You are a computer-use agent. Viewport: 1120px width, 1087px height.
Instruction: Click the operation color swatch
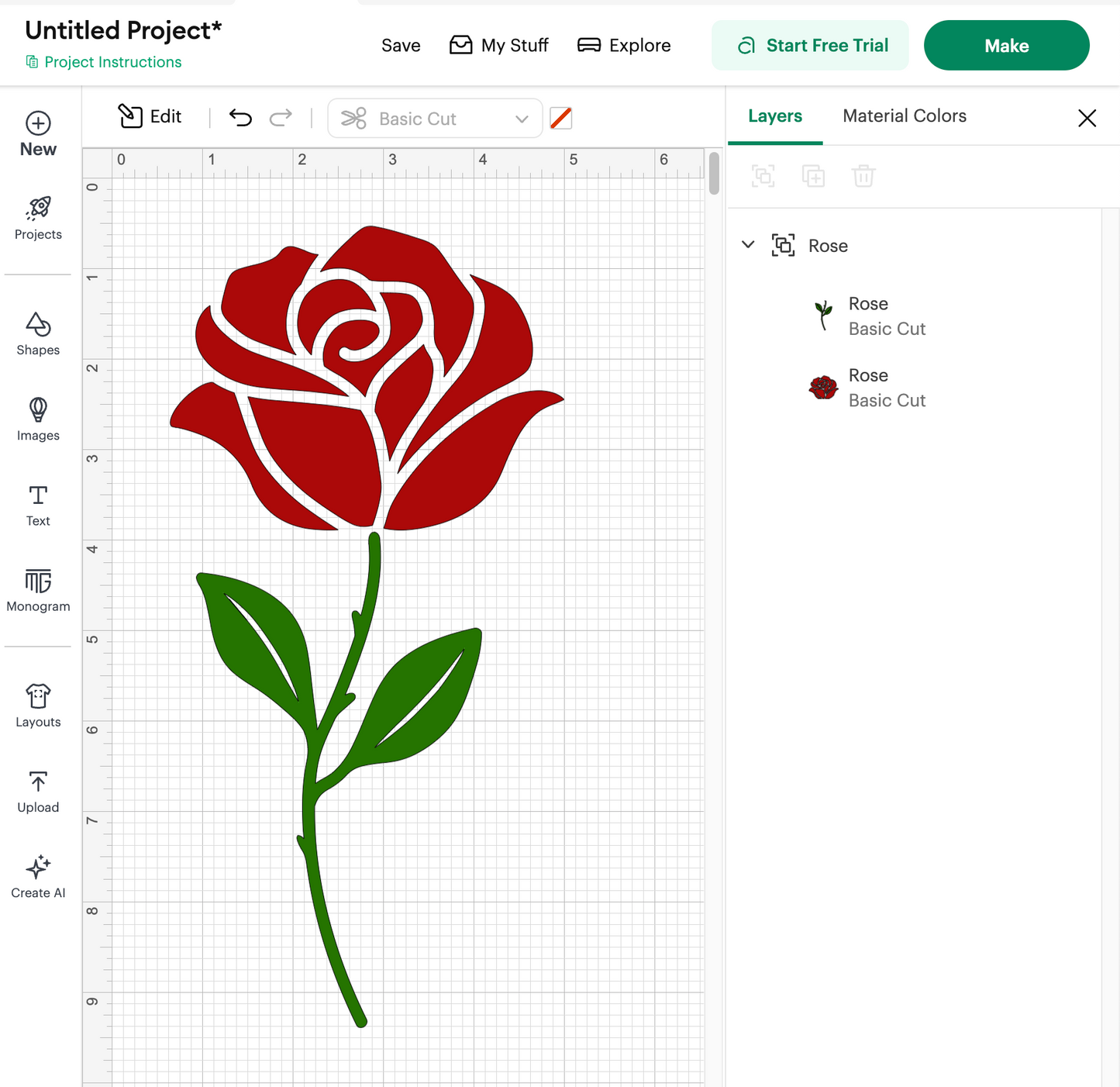click(560, 119)
